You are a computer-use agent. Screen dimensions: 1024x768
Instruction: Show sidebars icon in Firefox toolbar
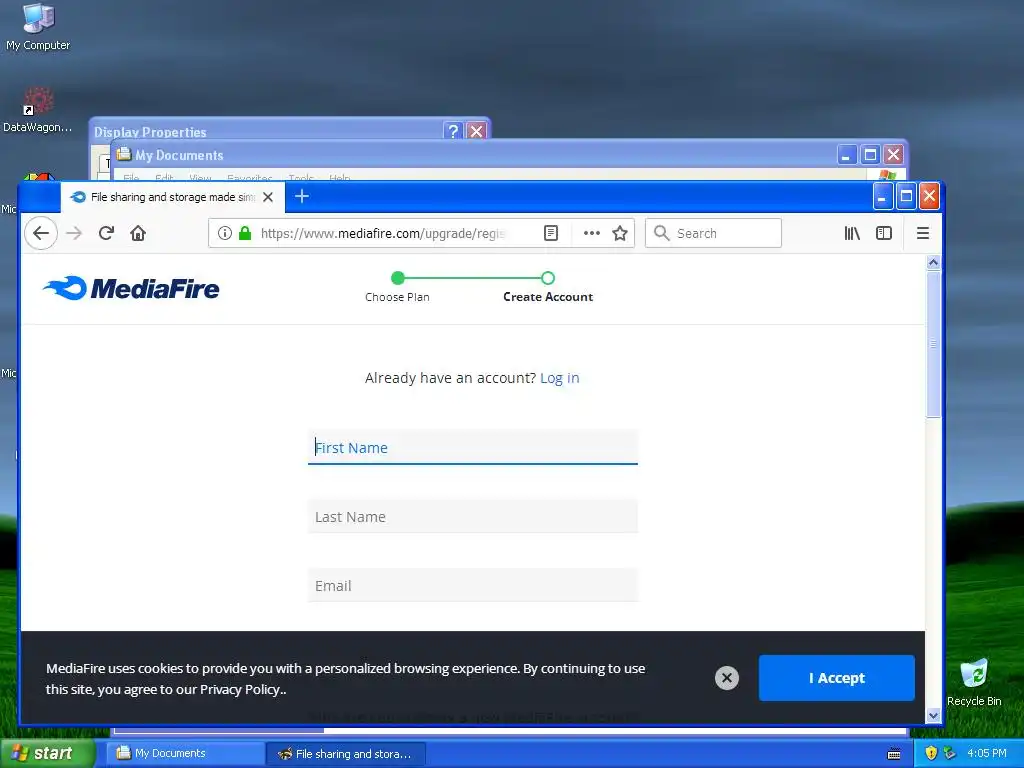click(884, 233)
